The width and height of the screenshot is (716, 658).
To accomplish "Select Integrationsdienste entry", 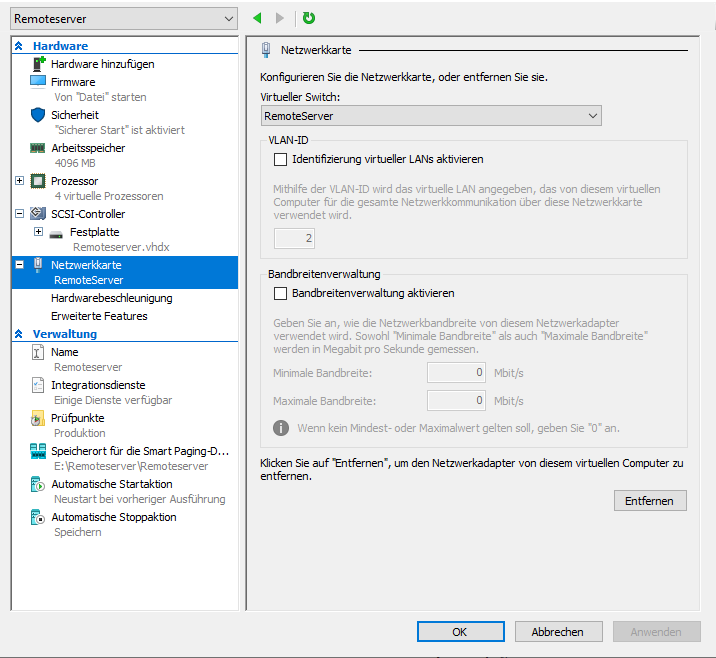I will click(x=98, y=385).
